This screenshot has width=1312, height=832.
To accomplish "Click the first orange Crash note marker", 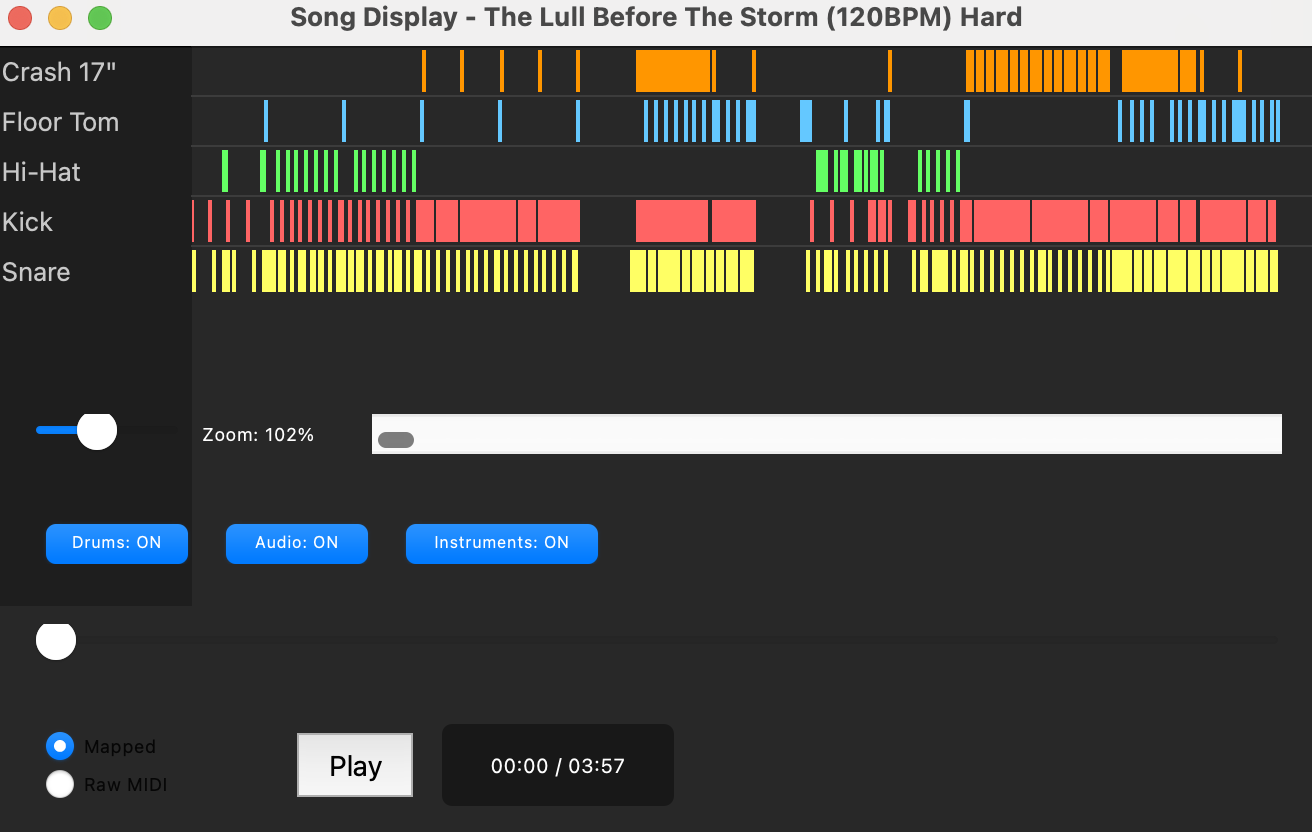I will coord(424,71).
